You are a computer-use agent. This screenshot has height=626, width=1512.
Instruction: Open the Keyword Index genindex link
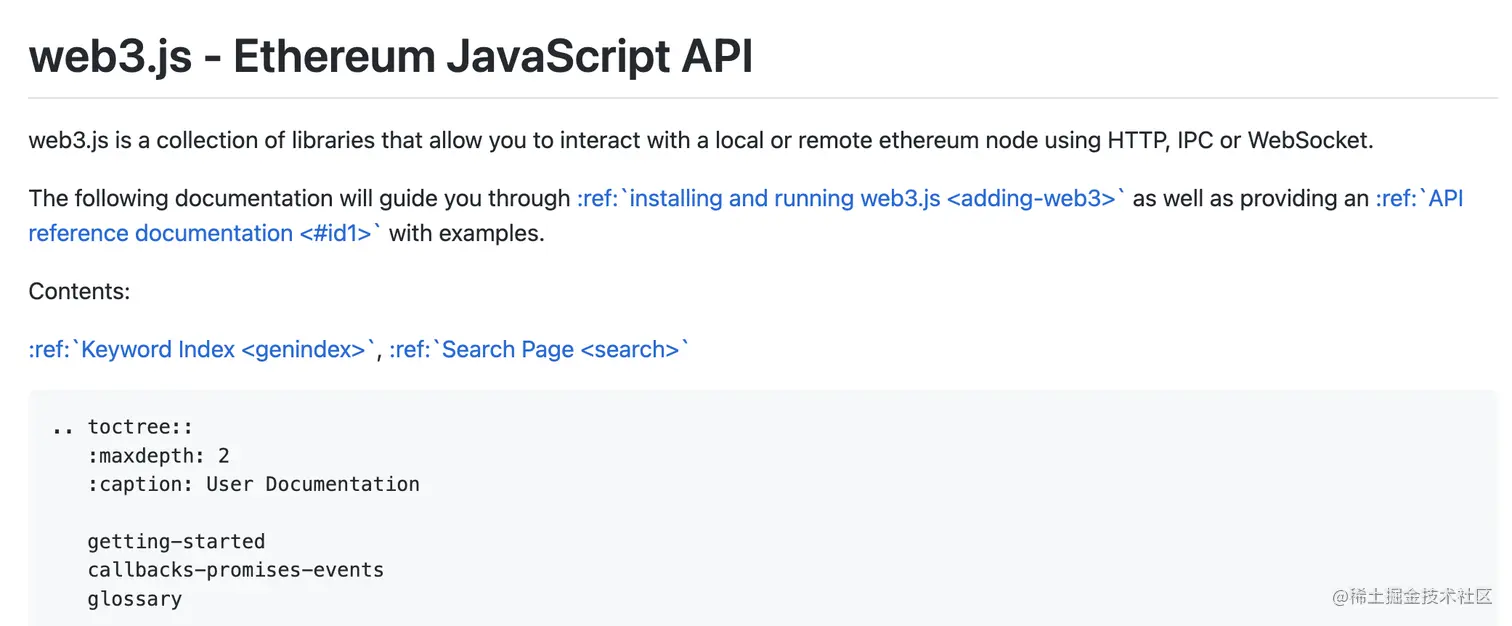(x=202, y=349)
